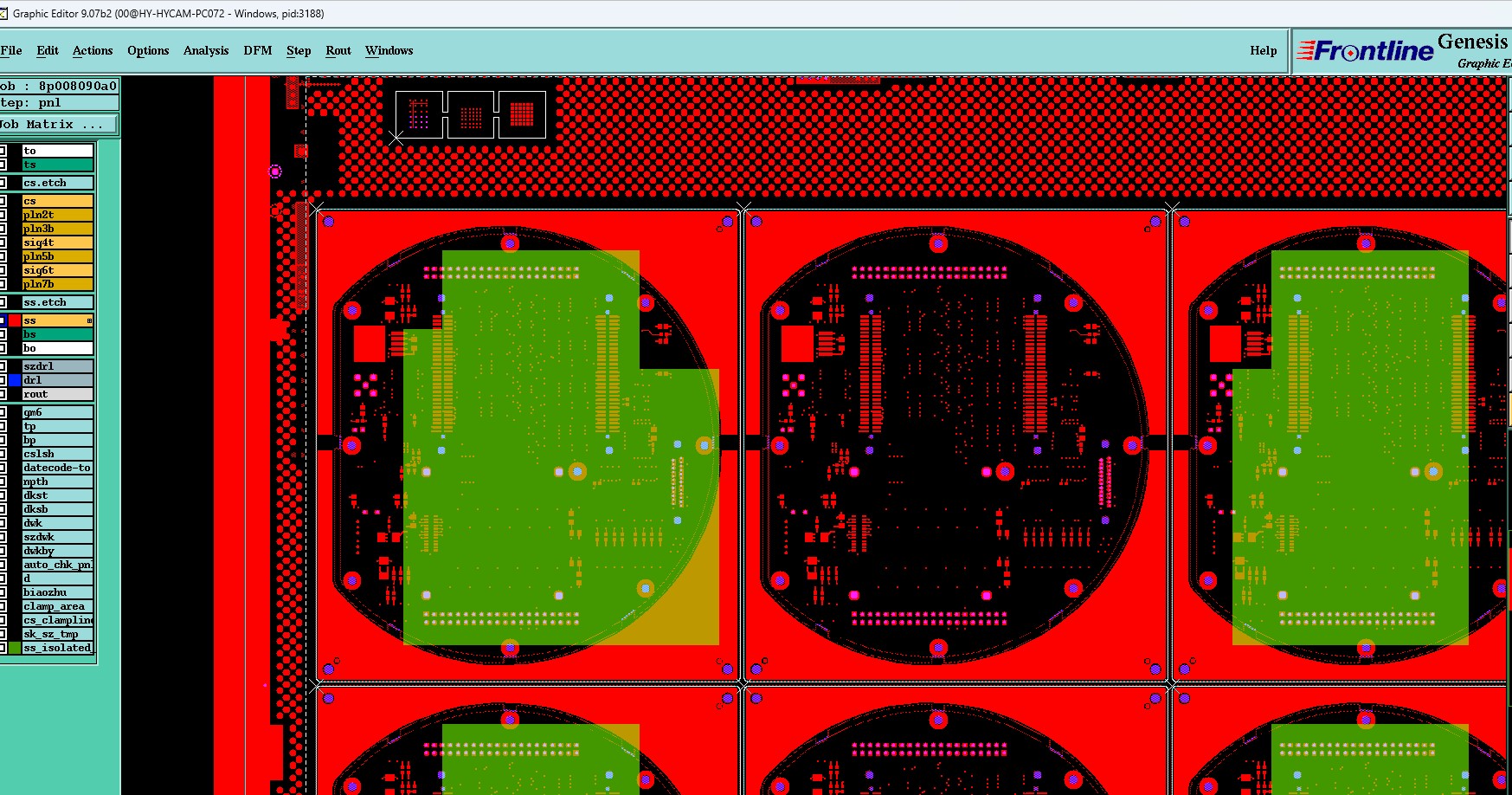Toggle the checkbox for the rout layer

[3, 394]
